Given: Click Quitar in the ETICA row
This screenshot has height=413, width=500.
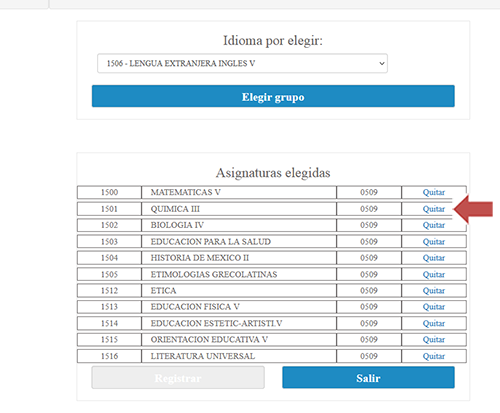Looking at the screenshot, I should 434,291.
